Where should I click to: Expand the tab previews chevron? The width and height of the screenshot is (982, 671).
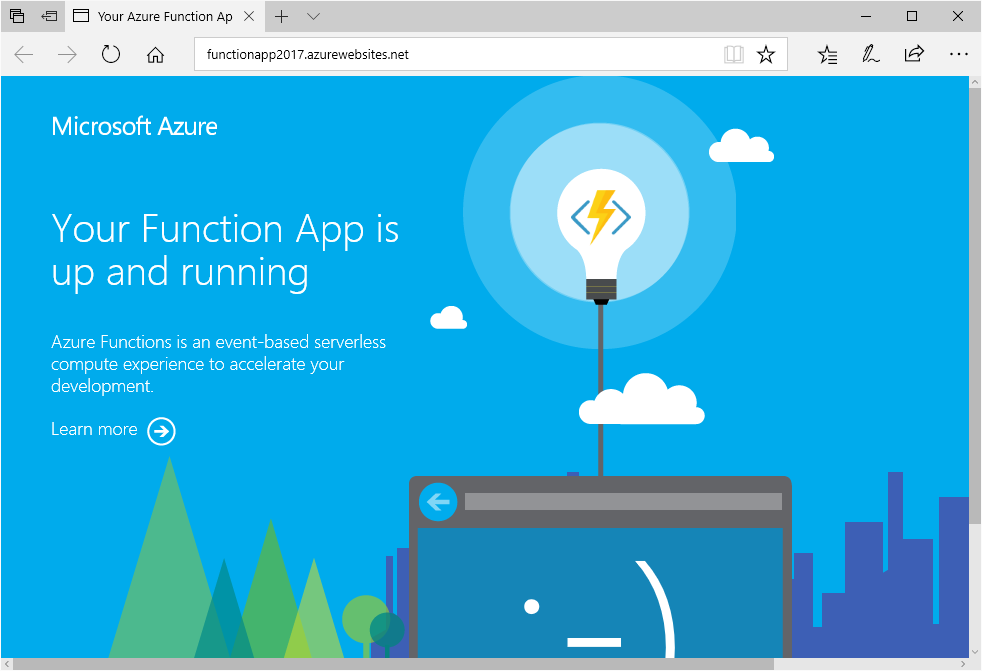click(x=313, y=16)
